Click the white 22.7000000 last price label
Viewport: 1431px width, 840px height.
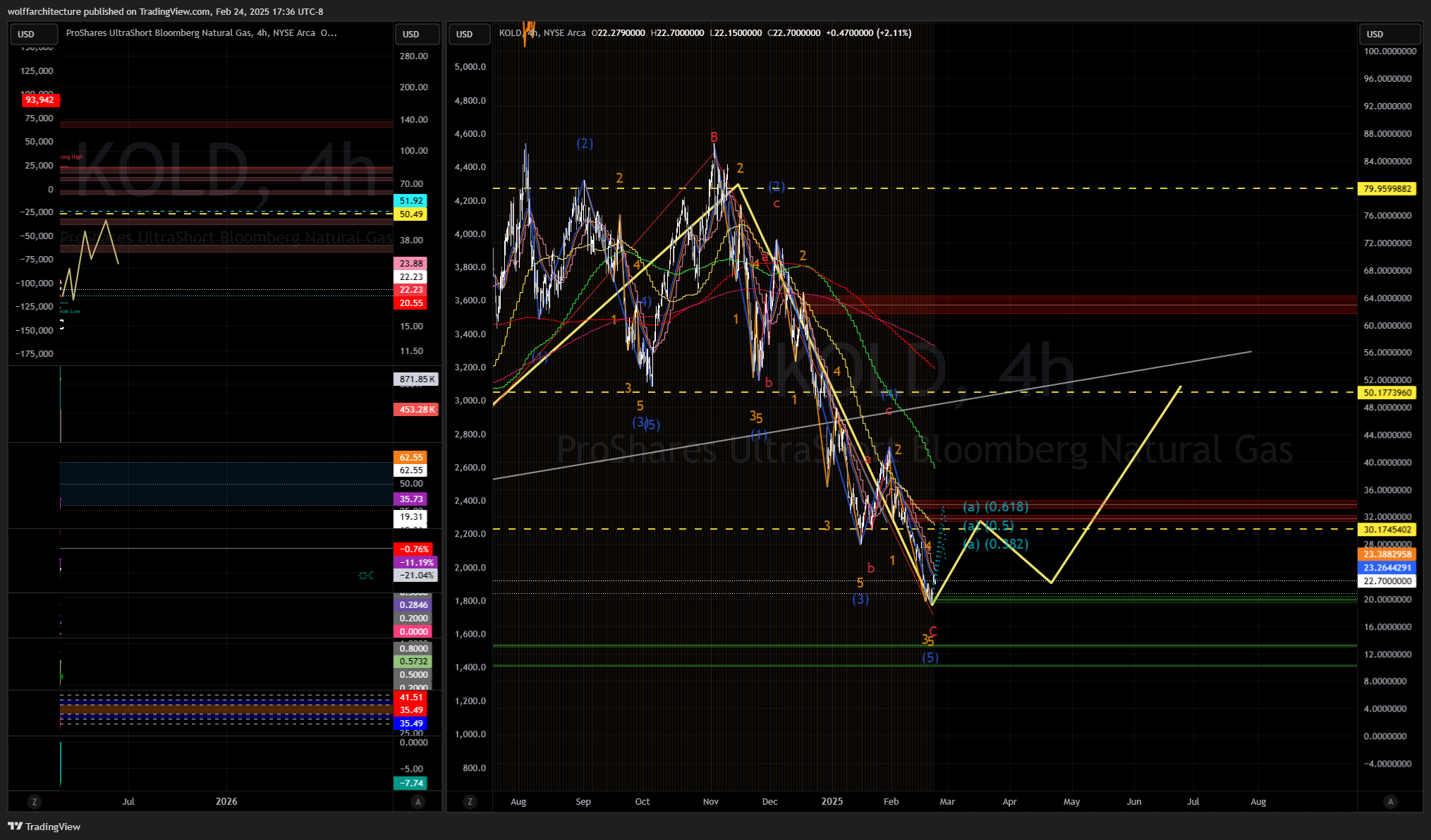tap(1387, 581)
